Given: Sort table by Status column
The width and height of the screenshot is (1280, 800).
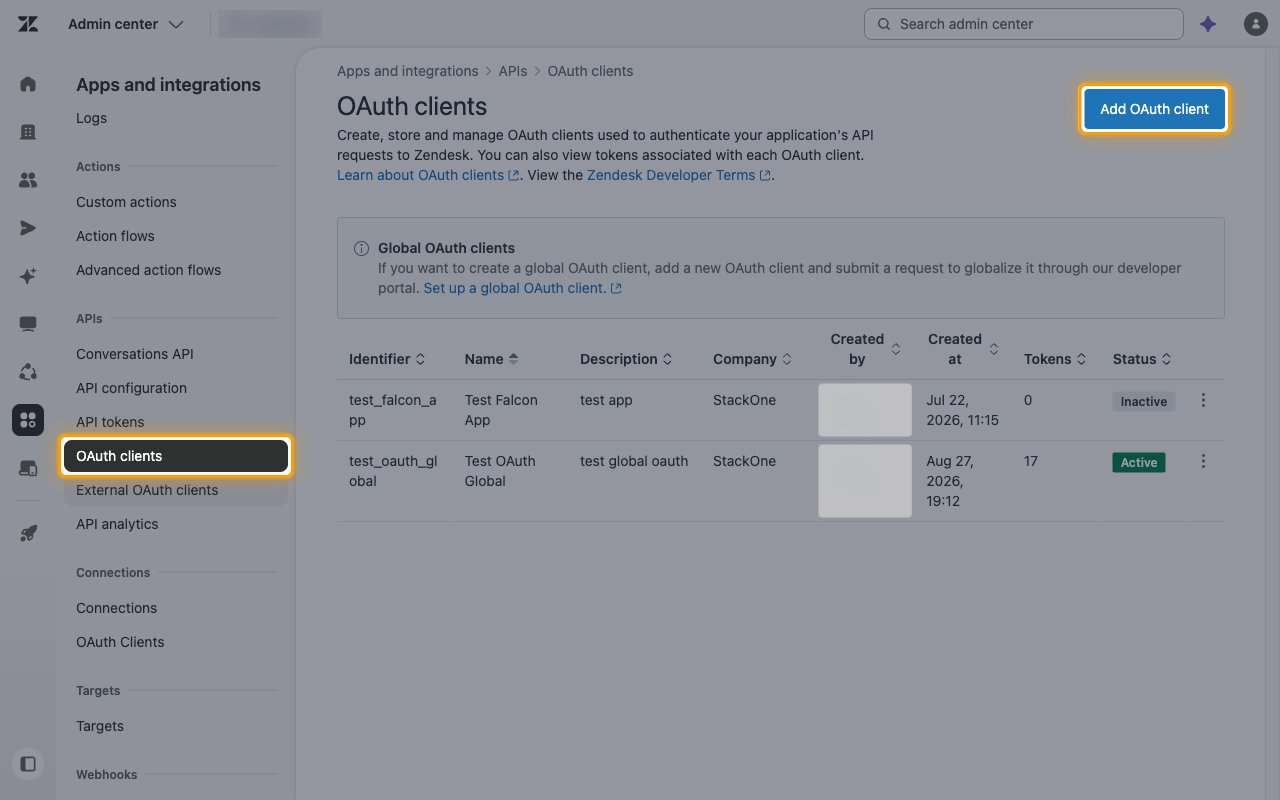Looking at the screenshot, I should pos(1142,359).
